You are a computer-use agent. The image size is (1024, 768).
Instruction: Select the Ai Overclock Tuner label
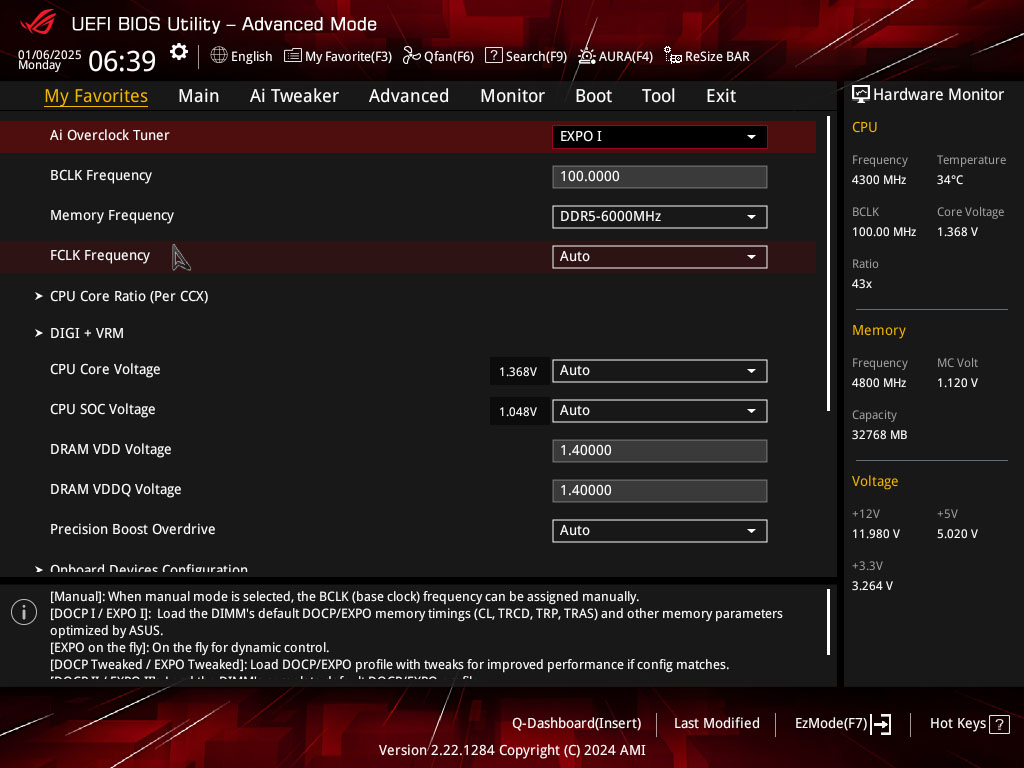[110, 135]
